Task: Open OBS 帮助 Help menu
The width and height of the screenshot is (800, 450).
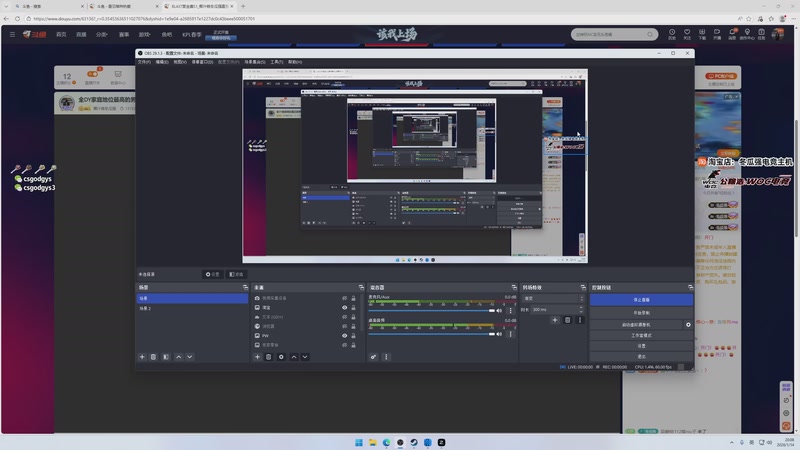Action: pos(295,62)
